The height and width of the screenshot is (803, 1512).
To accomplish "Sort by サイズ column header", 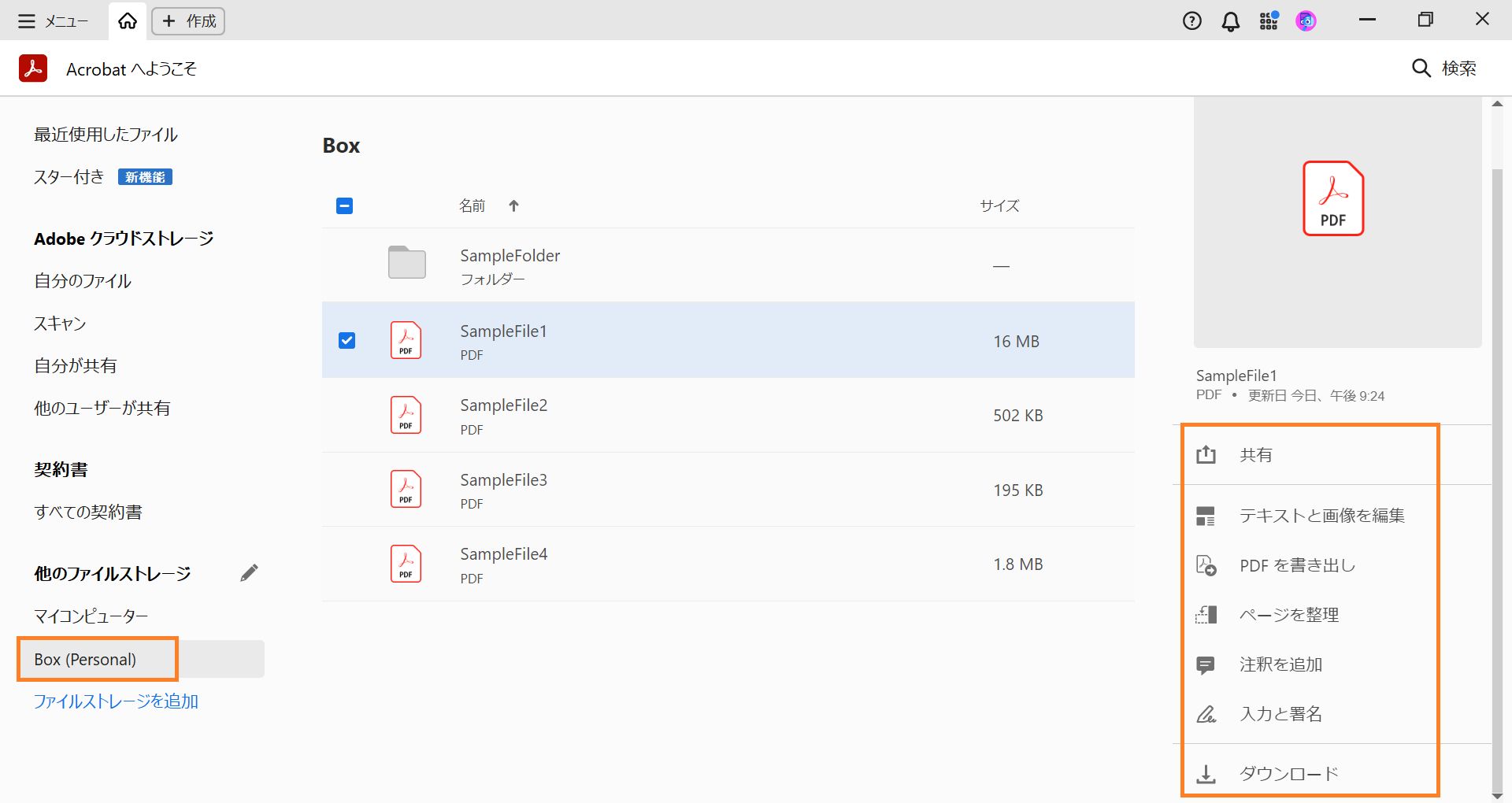I will coord(999,206).
